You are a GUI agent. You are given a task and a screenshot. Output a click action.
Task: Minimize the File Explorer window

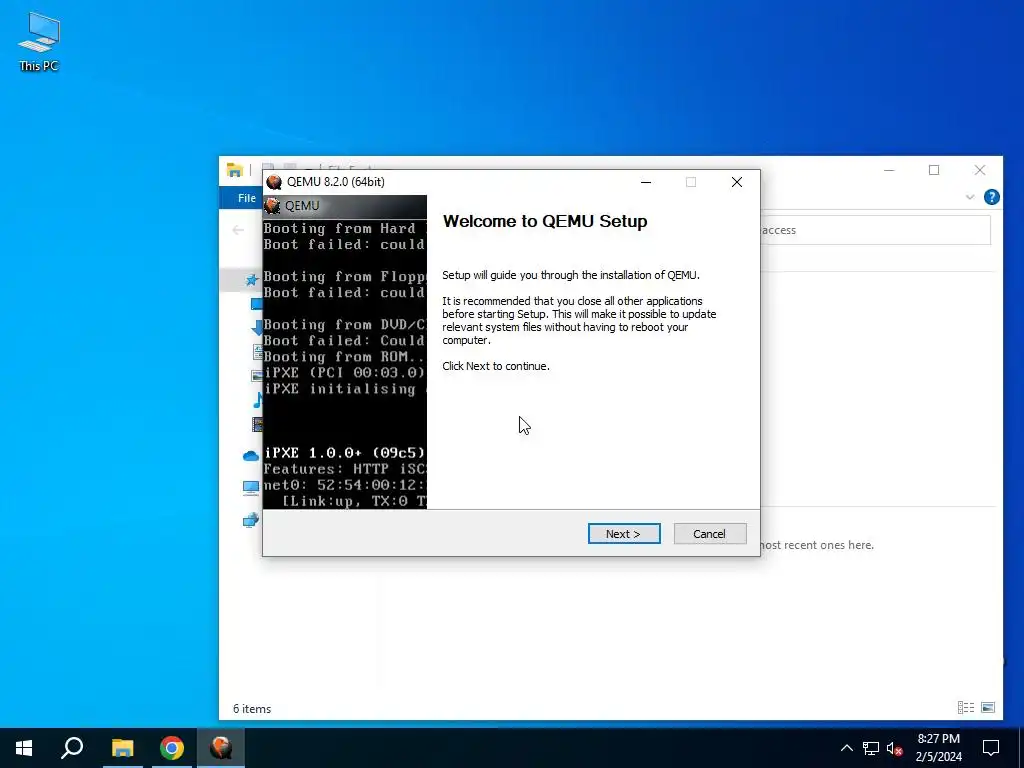pos(889,170)
